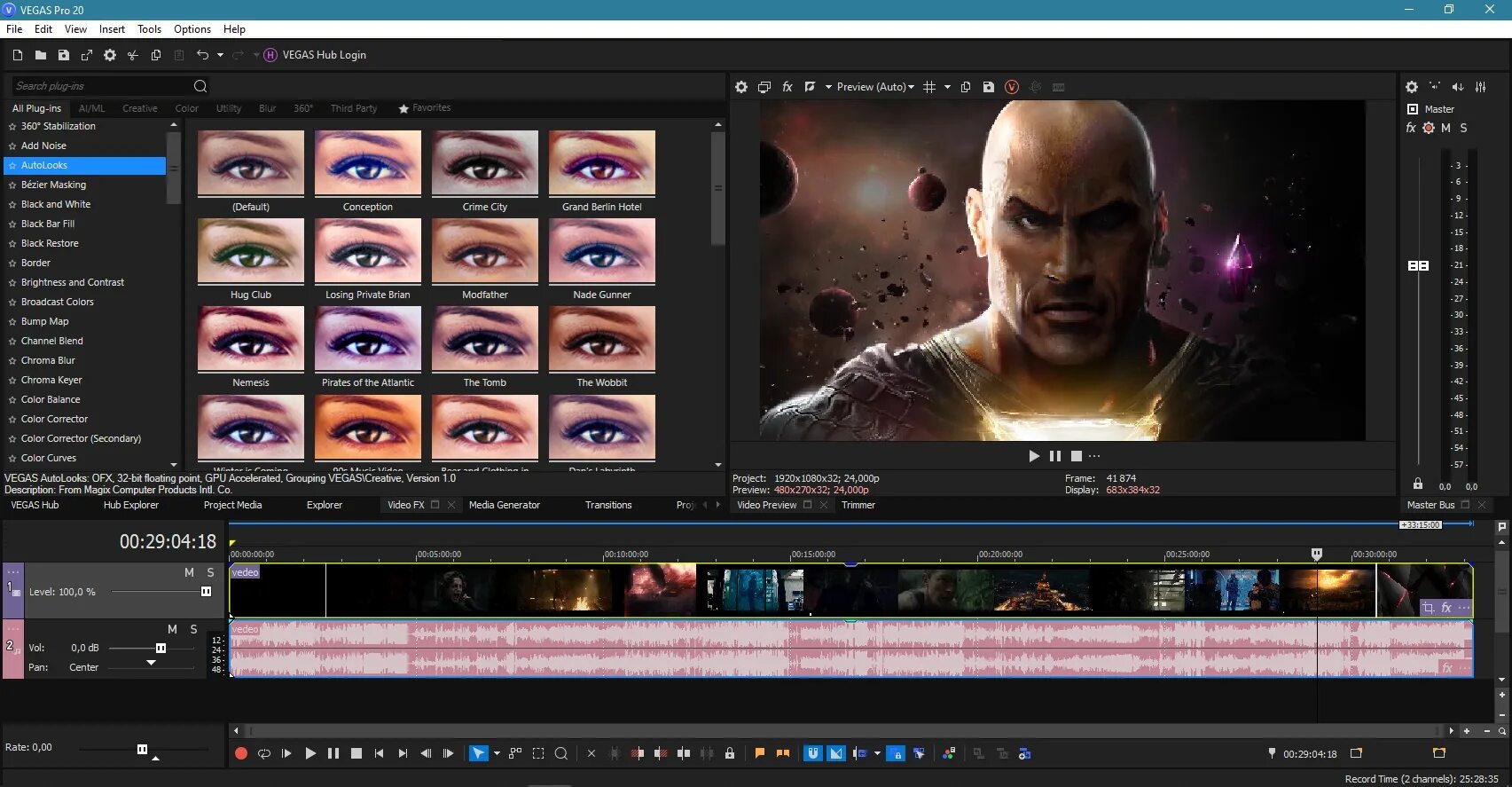Filter plug-ins by Blur category
This screenshot has height=787, width=1512.
click(x=267, y=108)
